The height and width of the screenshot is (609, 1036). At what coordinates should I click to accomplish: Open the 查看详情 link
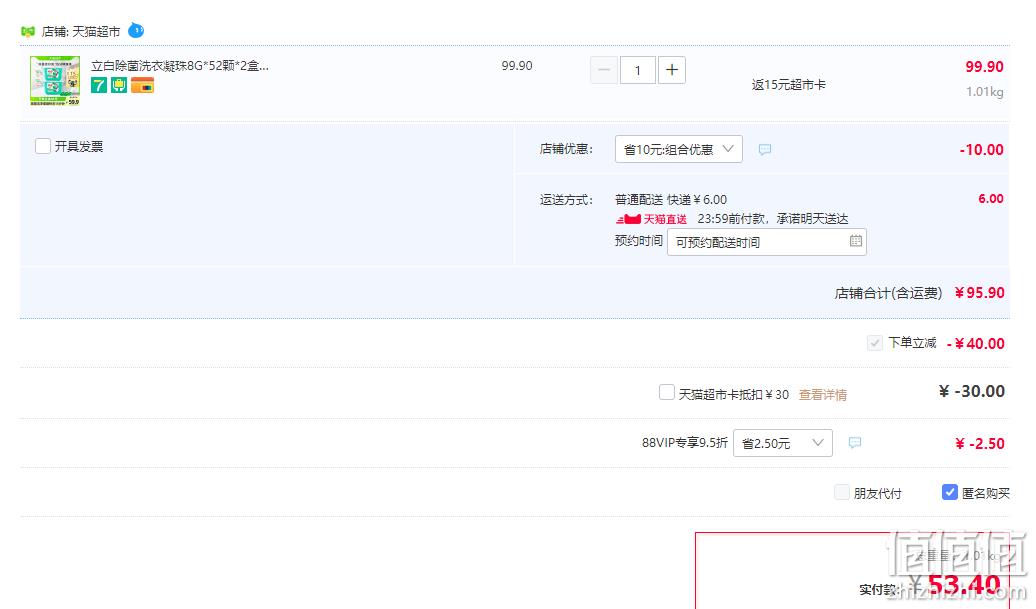823,395
